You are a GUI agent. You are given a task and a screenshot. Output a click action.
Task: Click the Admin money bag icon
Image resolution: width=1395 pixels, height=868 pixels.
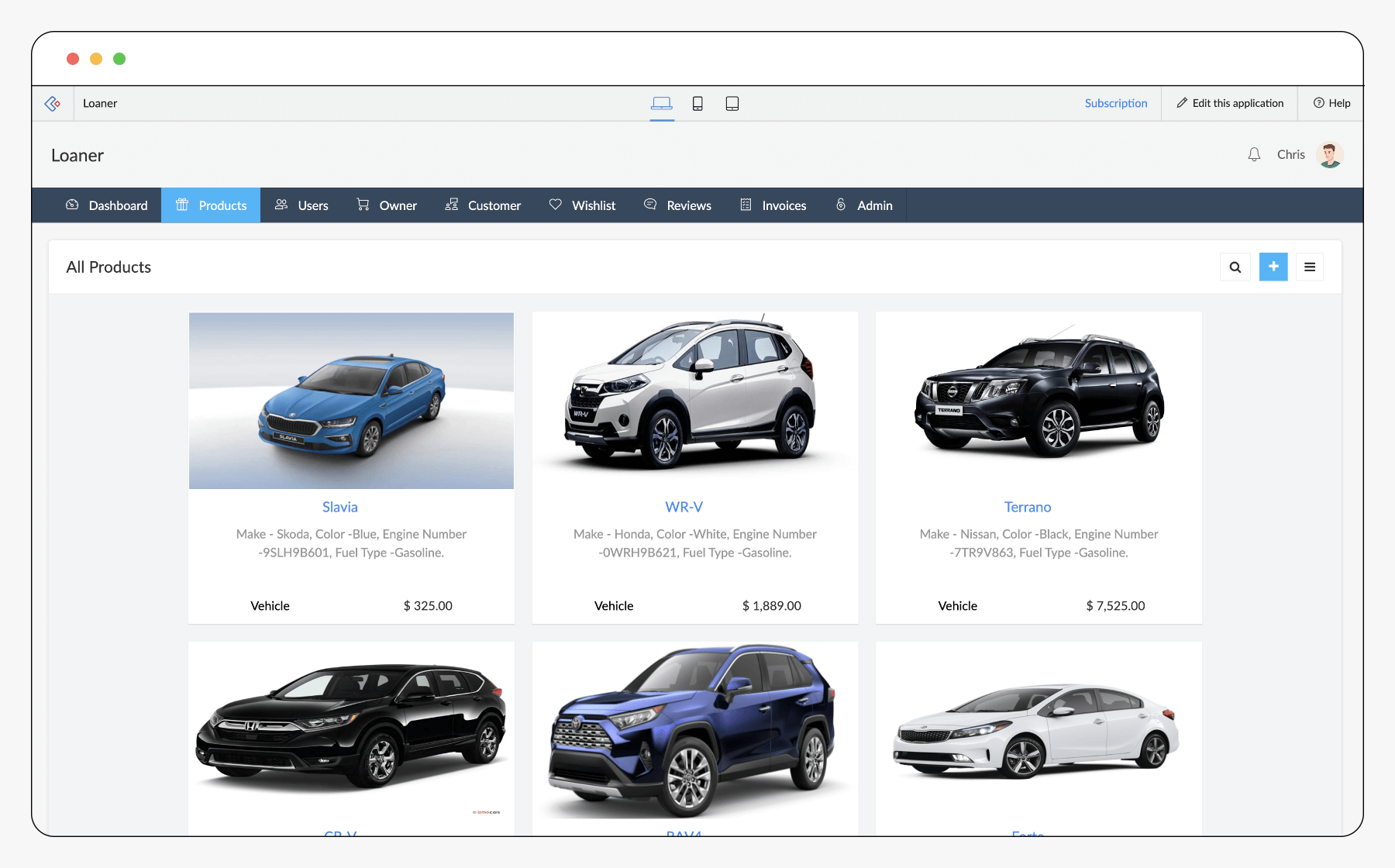[841, 205]
